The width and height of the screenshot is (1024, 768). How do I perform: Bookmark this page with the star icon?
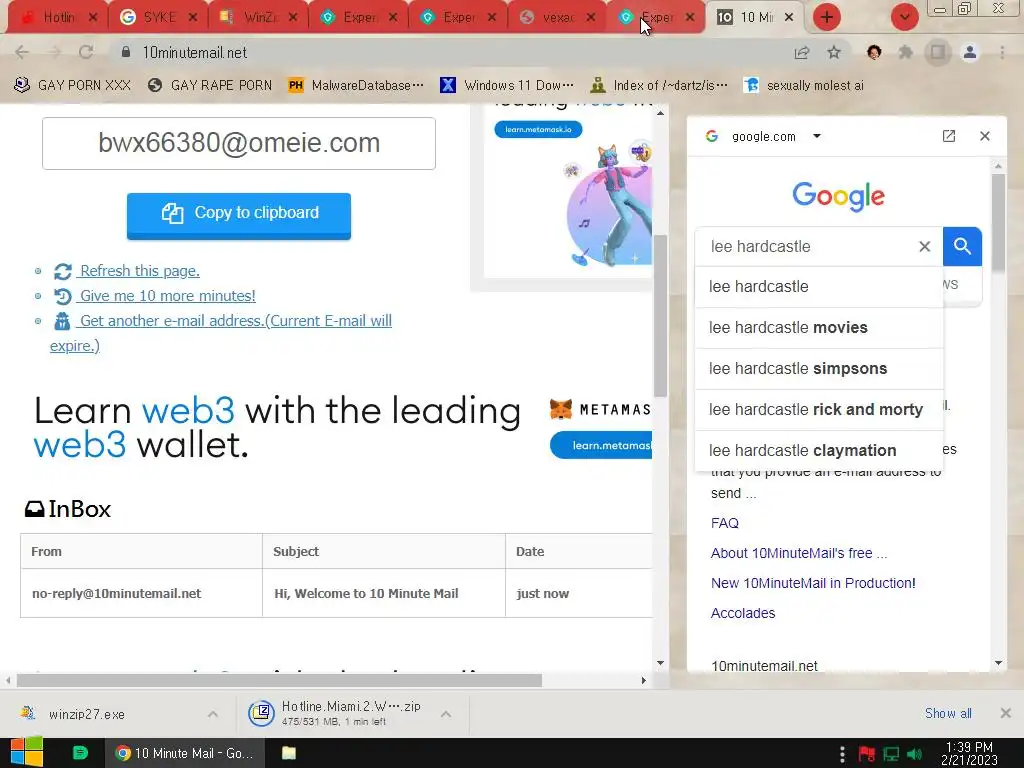834,53
